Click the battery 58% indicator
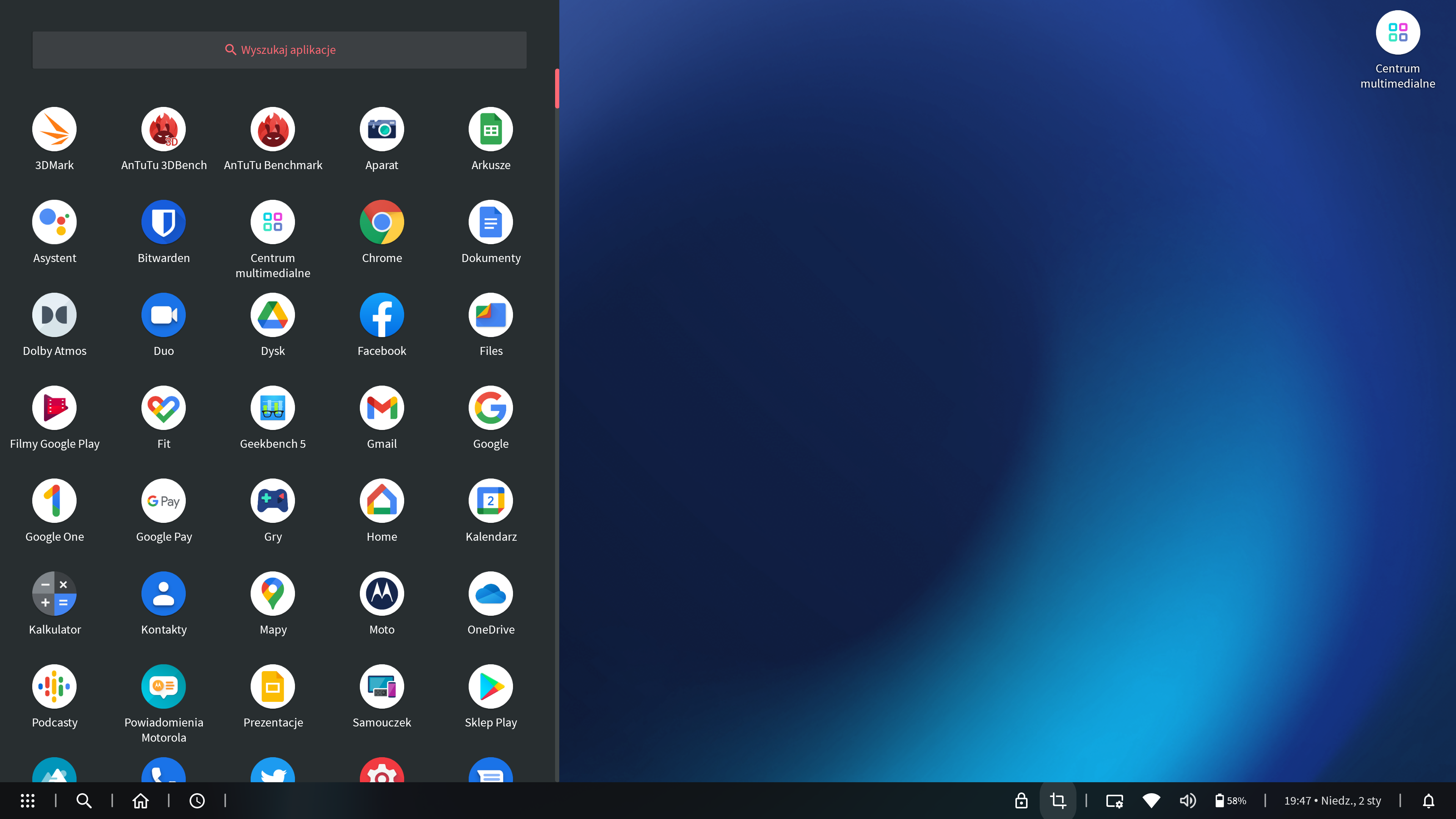This screenshot has width=1456, height=819. click(x=1230, y=800)
